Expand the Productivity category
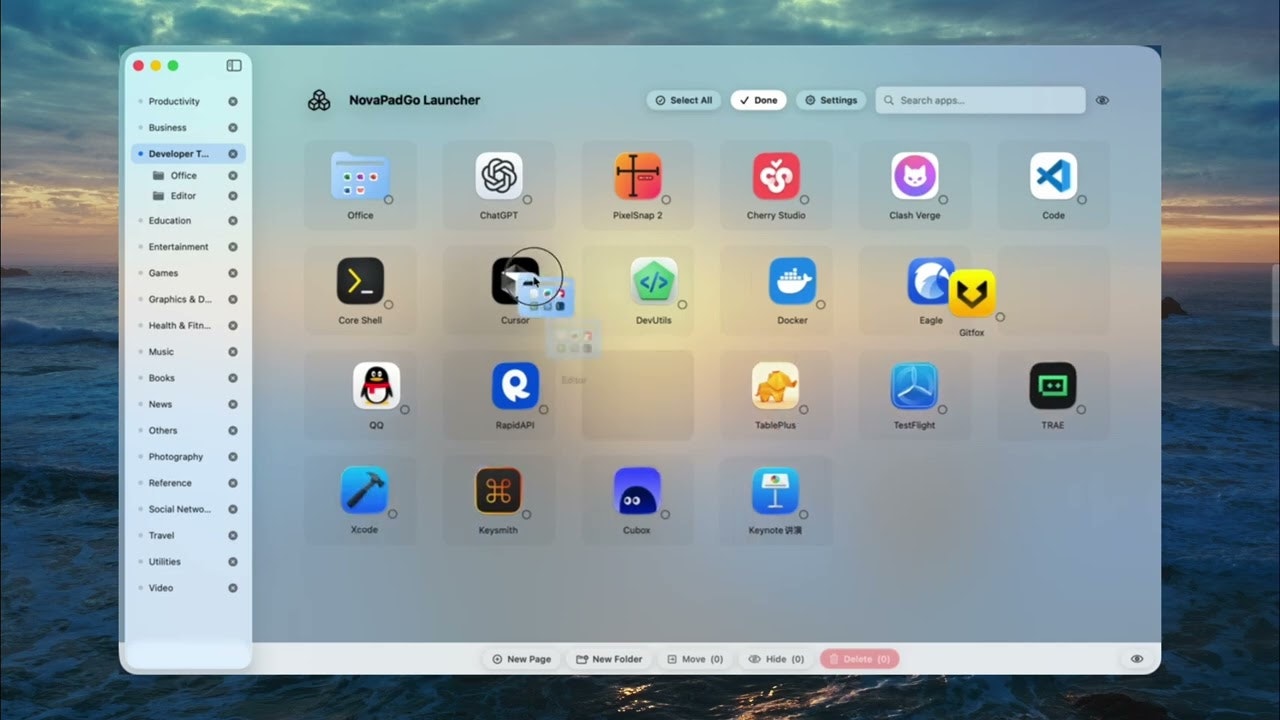Viewport: 1280px width, 720px height. click(x=173, y=101)
